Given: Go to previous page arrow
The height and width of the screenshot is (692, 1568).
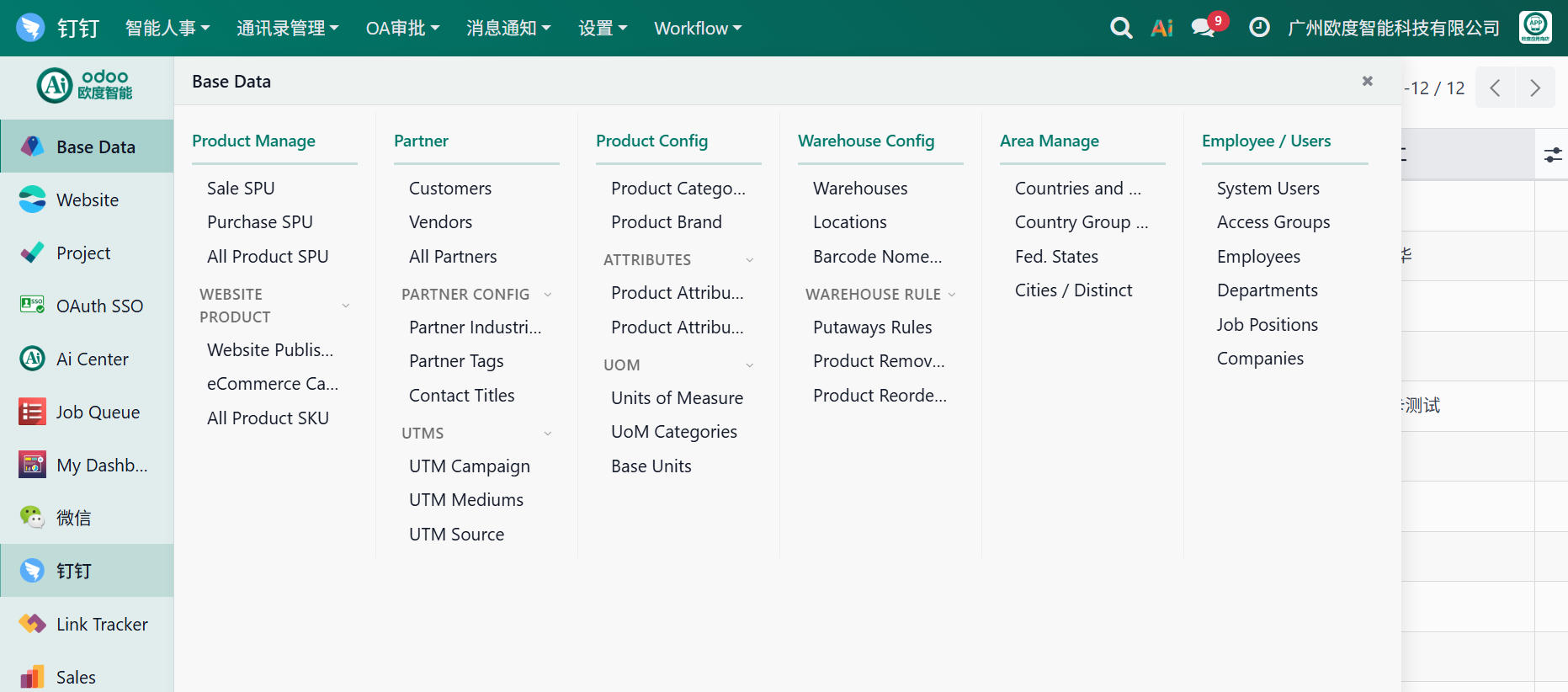Looking at the screenshot, I should coord(1496,88).
